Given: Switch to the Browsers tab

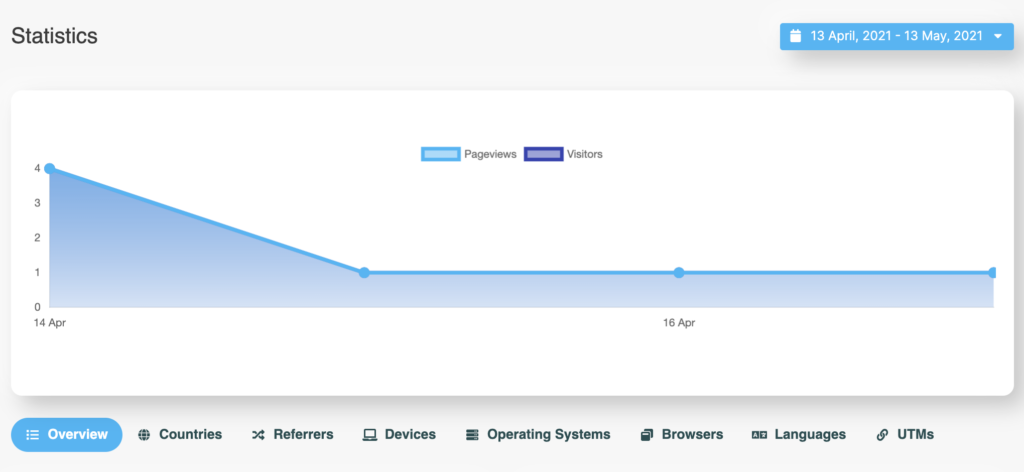Looking at the screenshot, I should pos(682,434).
